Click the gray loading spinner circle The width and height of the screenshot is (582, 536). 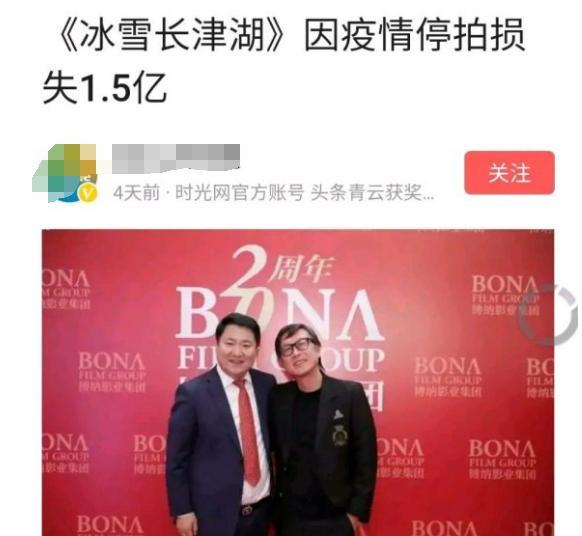pos(549,315)
